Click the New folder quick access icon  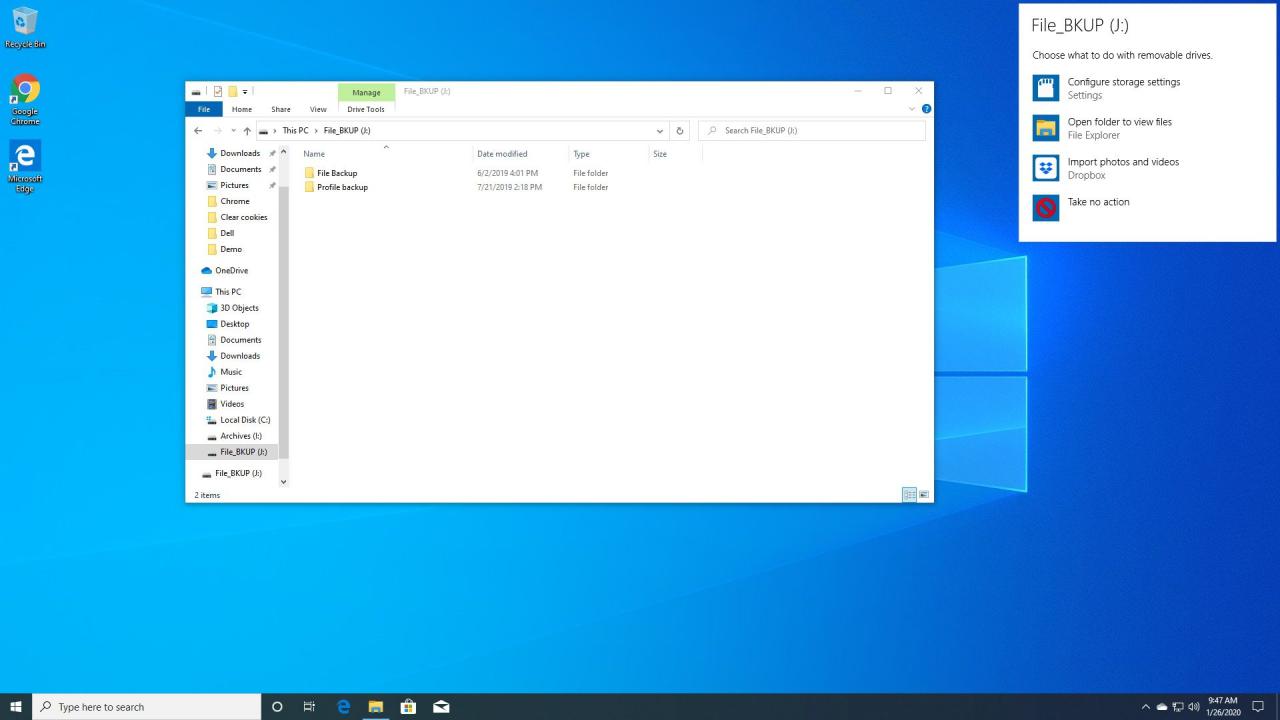pos(232,91)
